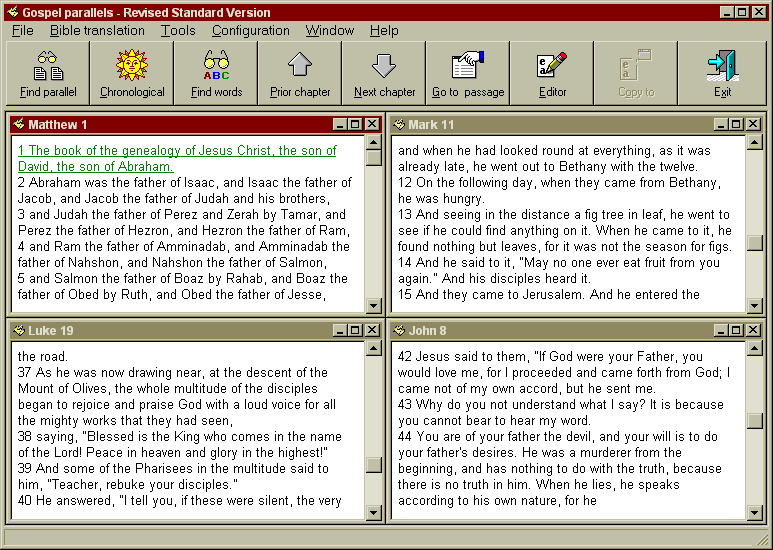Open the Bible translation menu
Image resolution: width=773 pixels, height=550 pixels.
pos(97,31)
